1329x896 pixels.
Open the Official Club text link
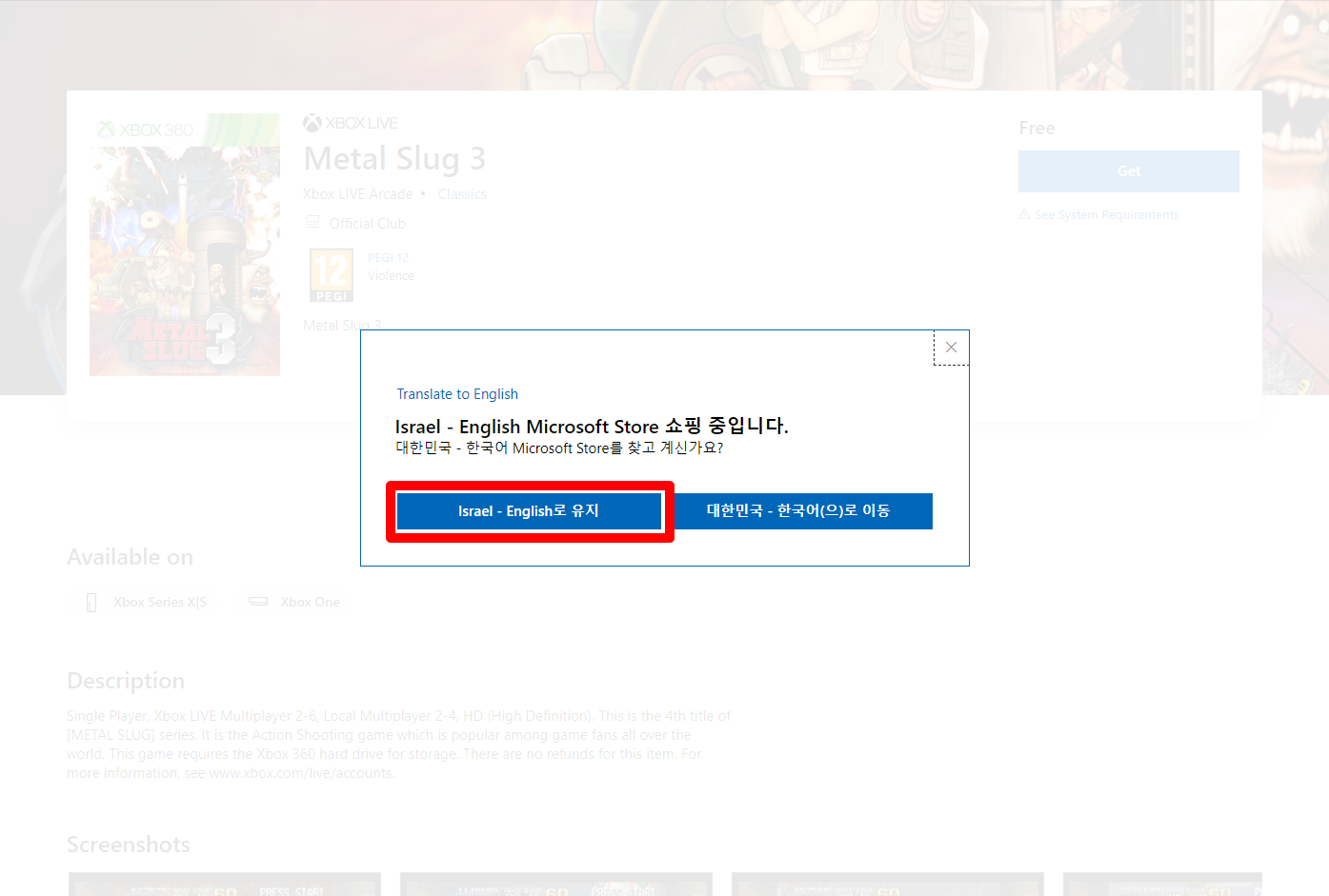click(x=368, y=224)
